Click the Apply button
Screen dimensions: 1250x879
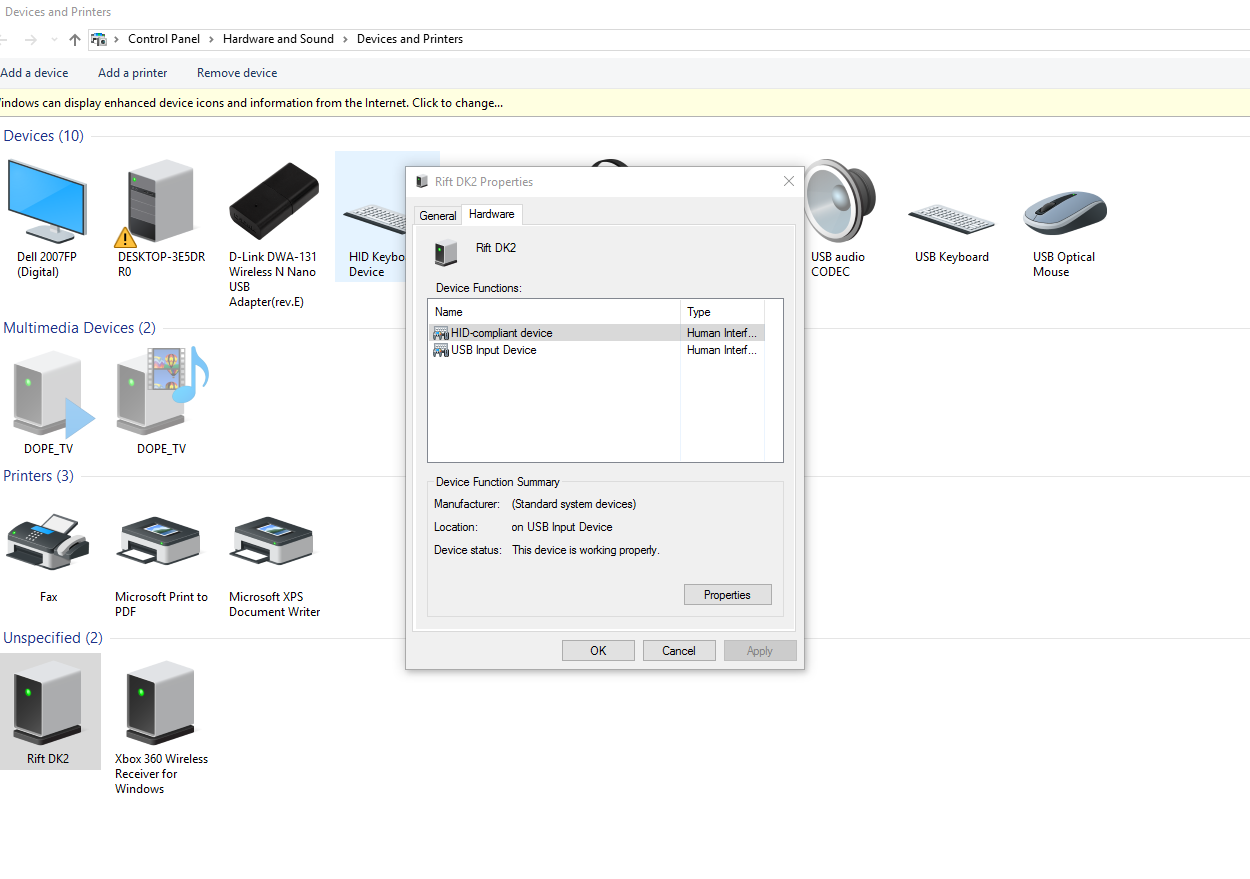[760, 651]
